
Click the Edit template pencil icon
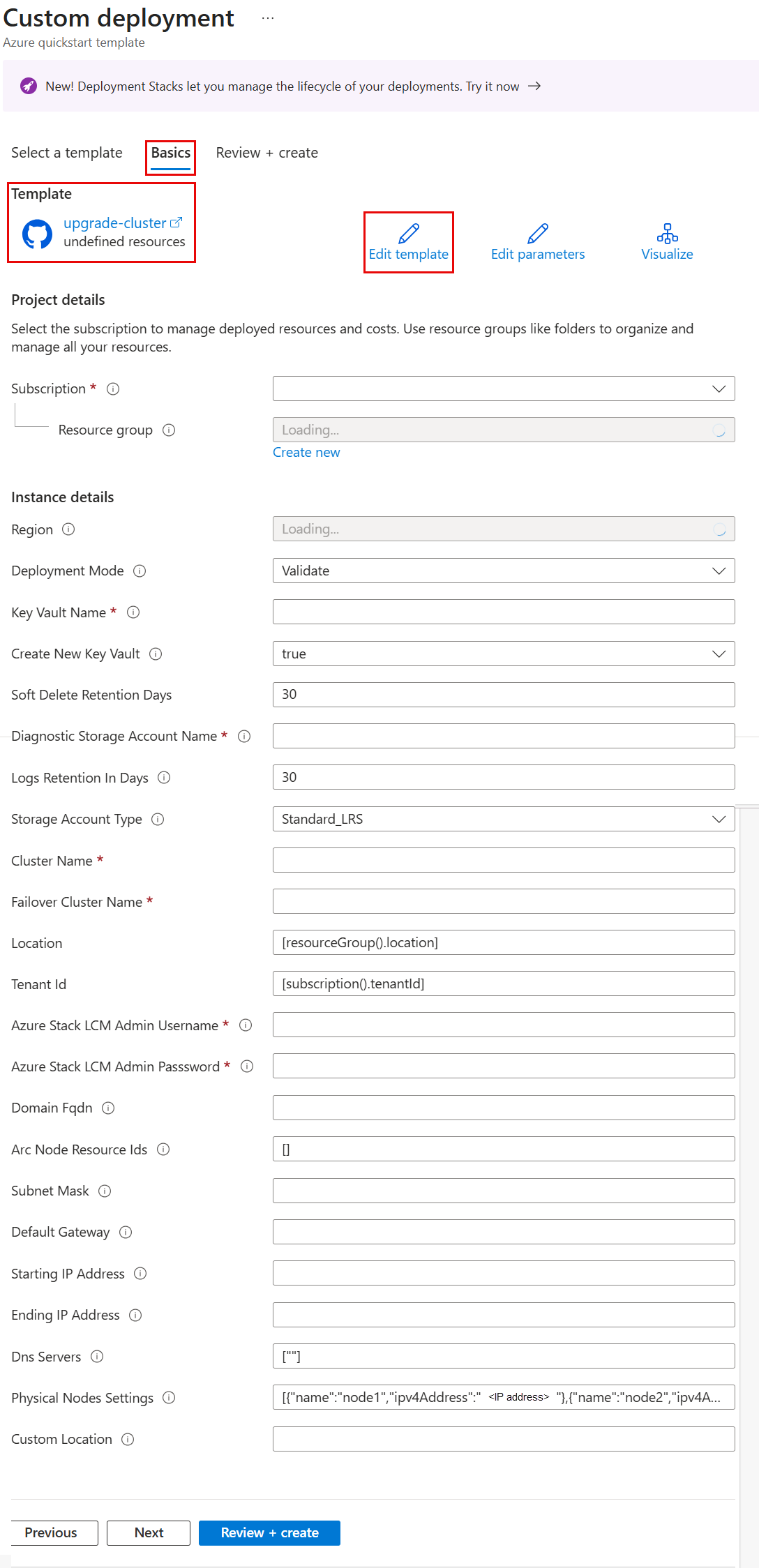(408, 233)
